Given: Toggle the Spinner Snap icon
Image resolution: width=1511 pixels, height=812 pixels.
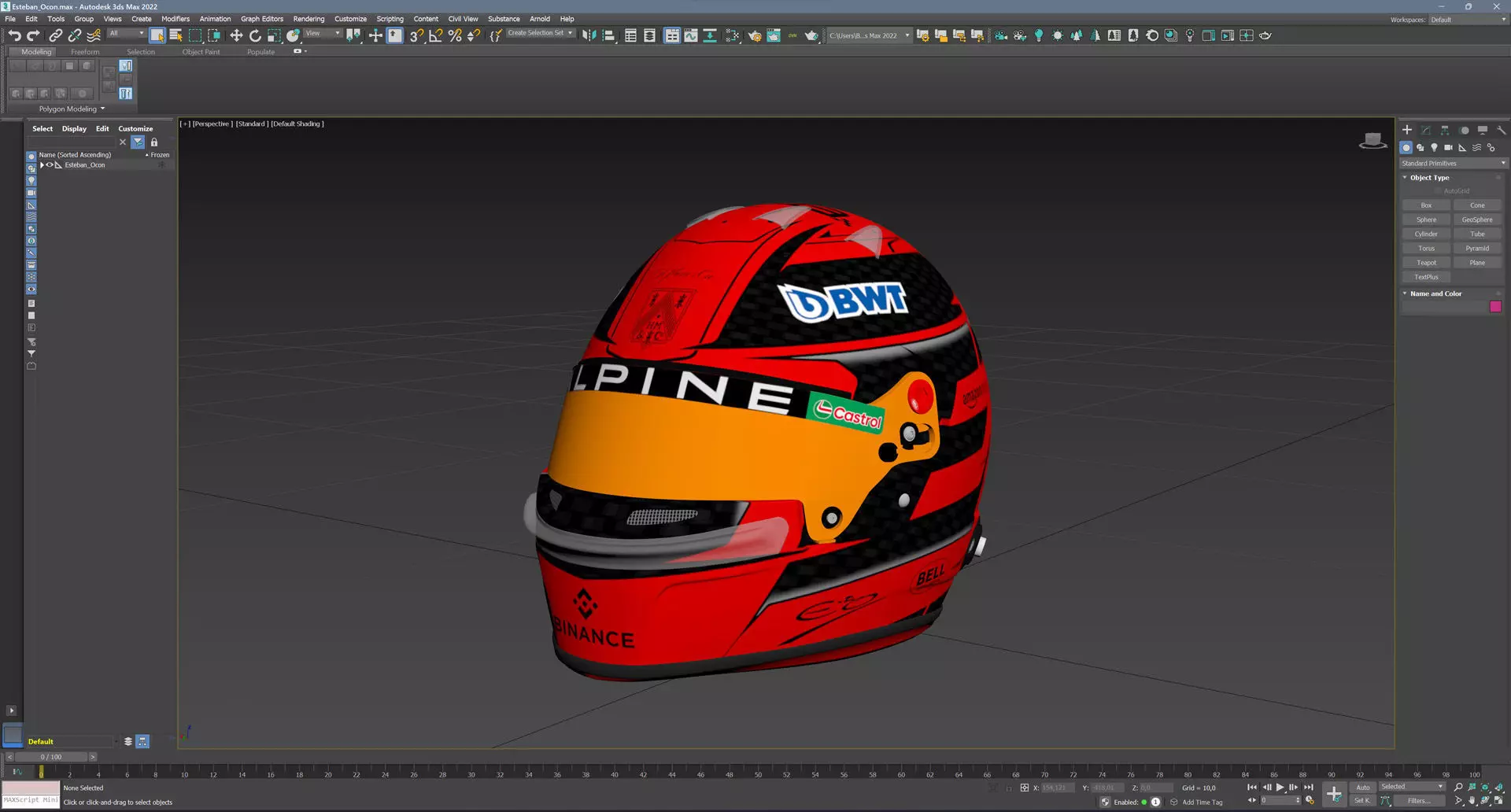Looking at the screenshot, I should (474, 35).
